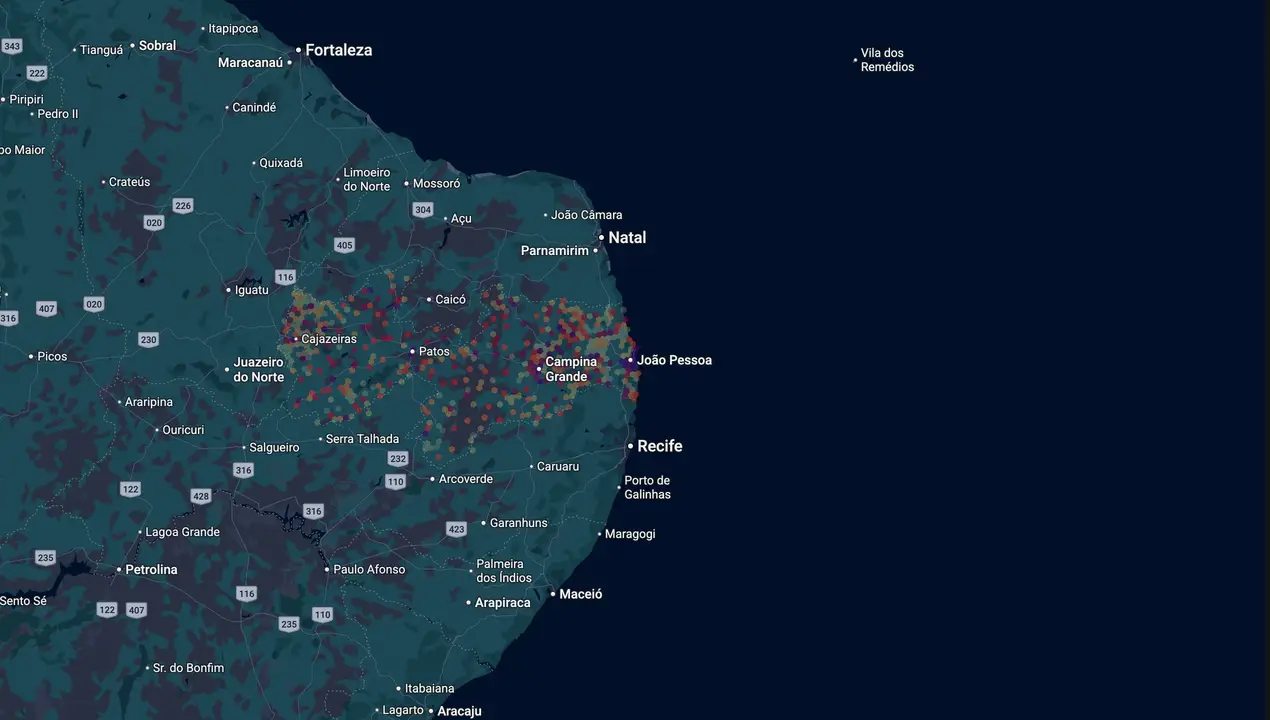Screen dimensions: 1270x720
Task: Select the Juazeiro do Norte label
Action: click(259, 370)
